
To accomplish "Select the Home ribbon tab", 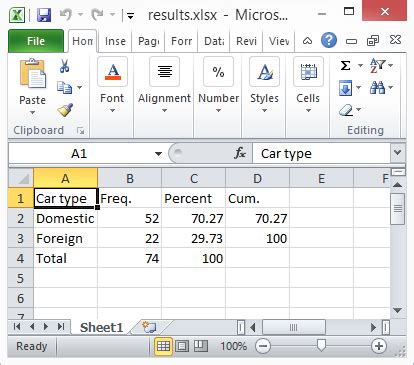I will click(x=82, y=41).
